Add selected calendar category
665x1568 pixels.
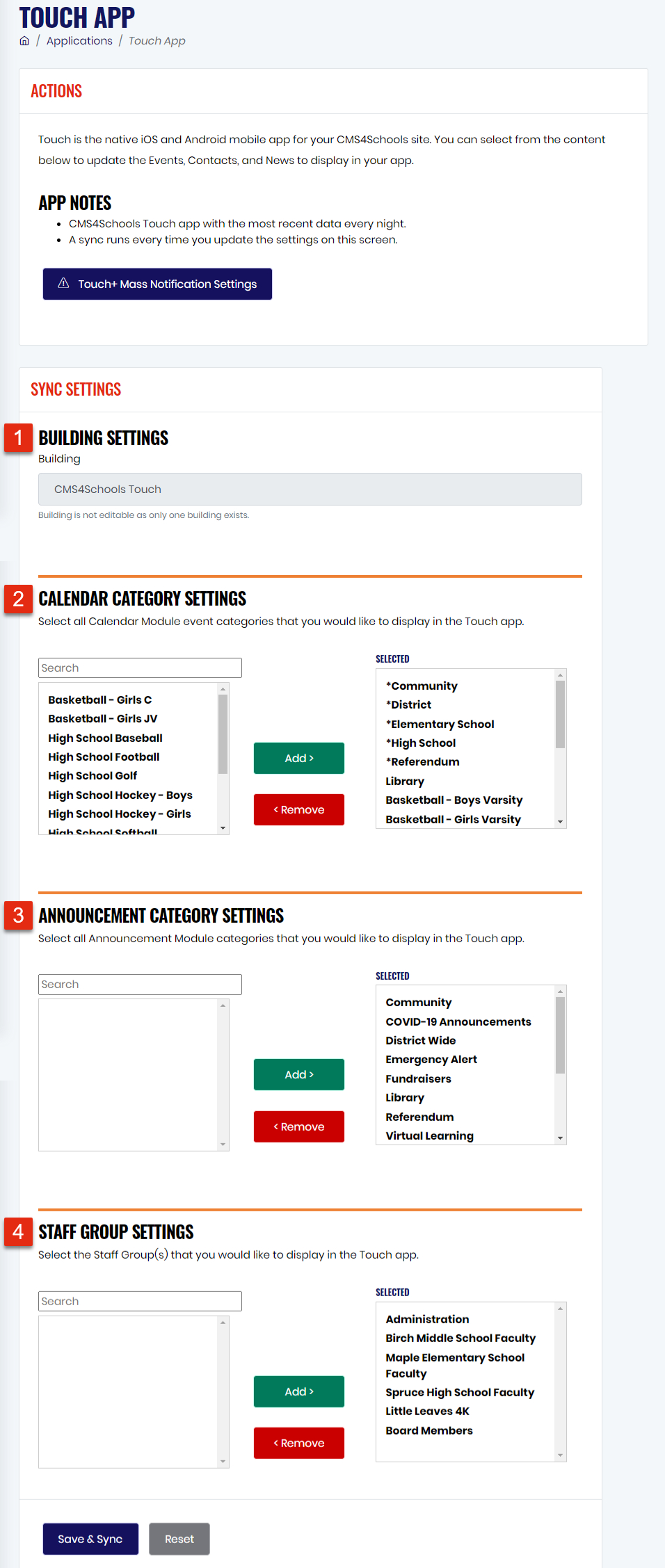click(299, 758)
